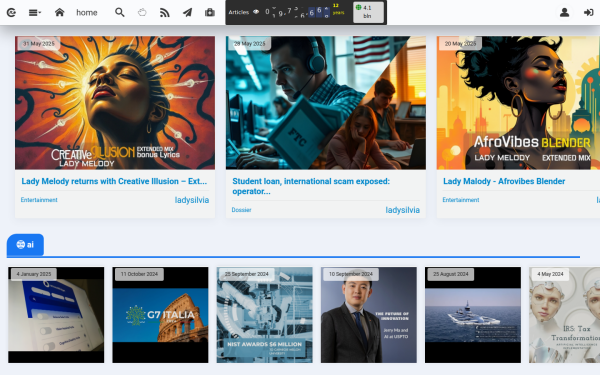
Task: Click the sign-in arrow icon
Action: pyautogui.click(x=589, y=13)
